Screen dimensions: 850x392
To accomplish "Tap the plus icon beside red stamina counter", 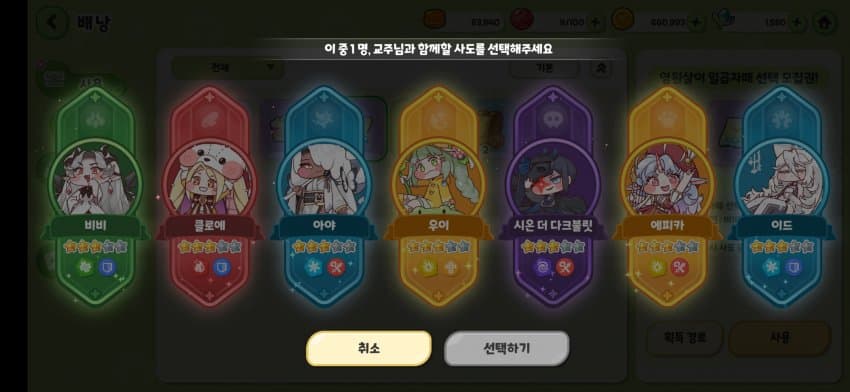I will (595, 23).
